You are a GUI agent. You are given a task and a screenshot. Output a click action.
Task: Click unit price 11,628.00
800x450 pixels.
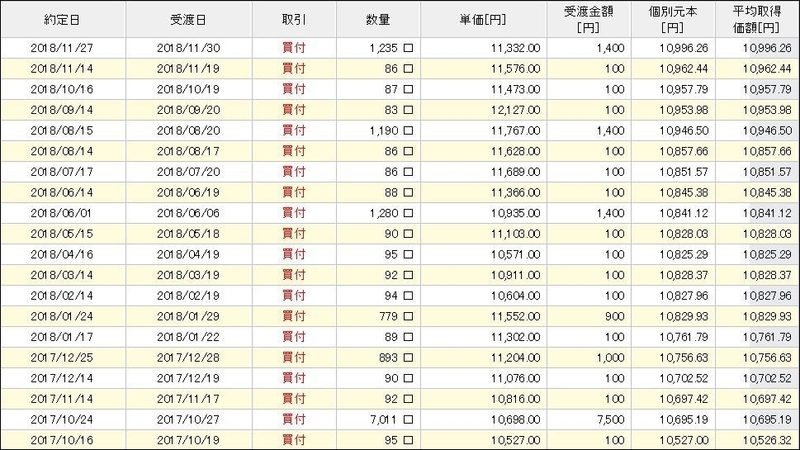tap(515, 152)
